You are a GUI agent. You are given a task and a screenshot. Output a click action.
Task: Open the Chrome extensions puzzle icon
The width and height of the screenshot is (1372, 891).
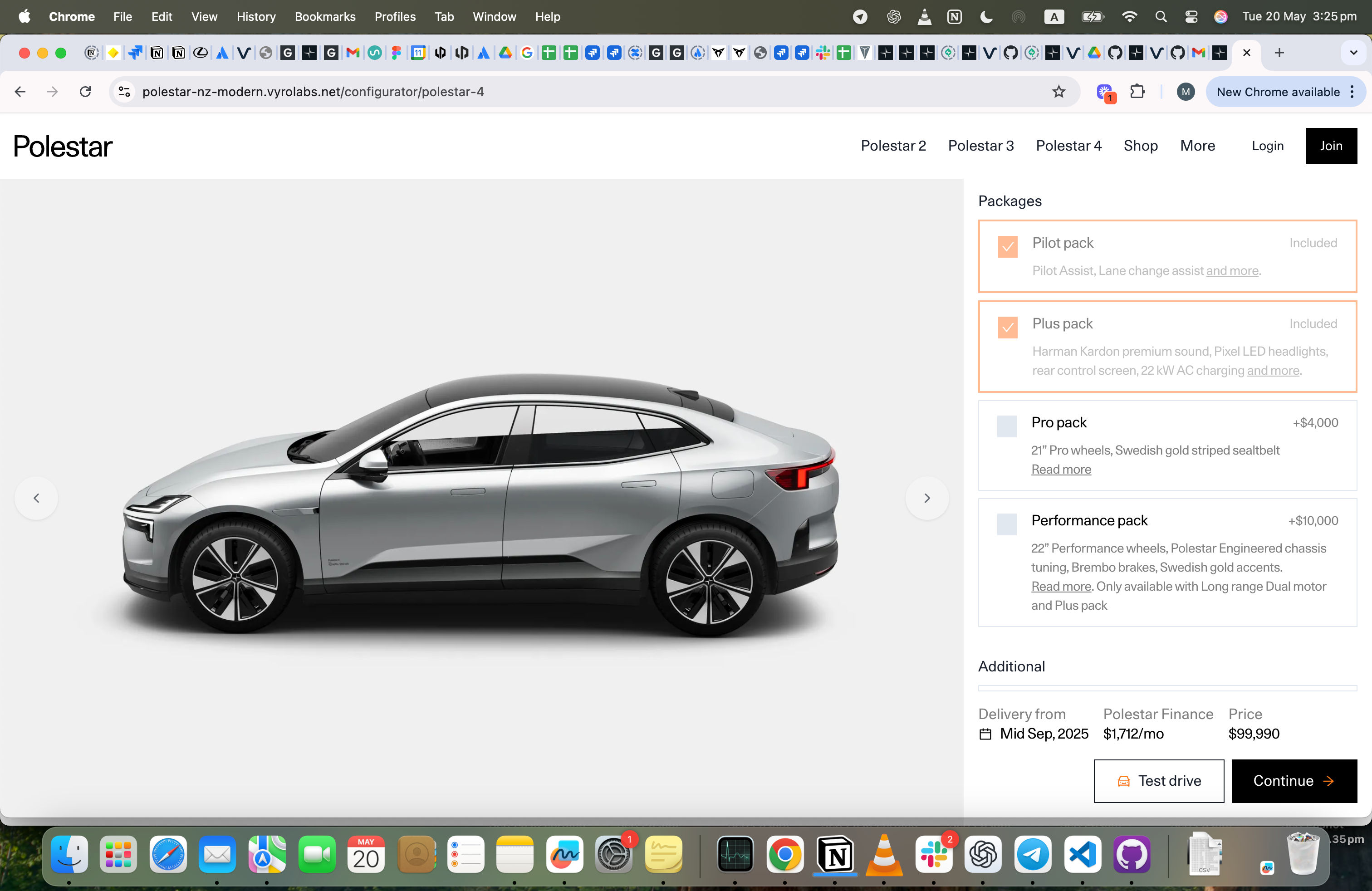pos(1137,92)
